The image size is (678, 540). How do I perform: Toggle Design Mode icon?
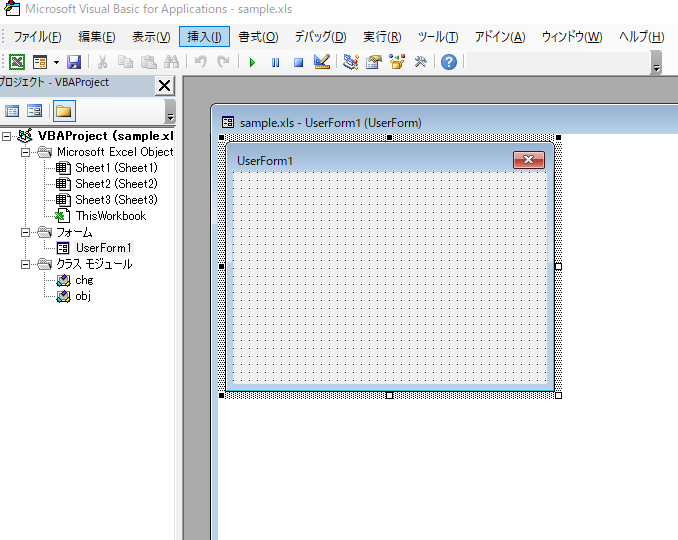[x=322, y=62]
